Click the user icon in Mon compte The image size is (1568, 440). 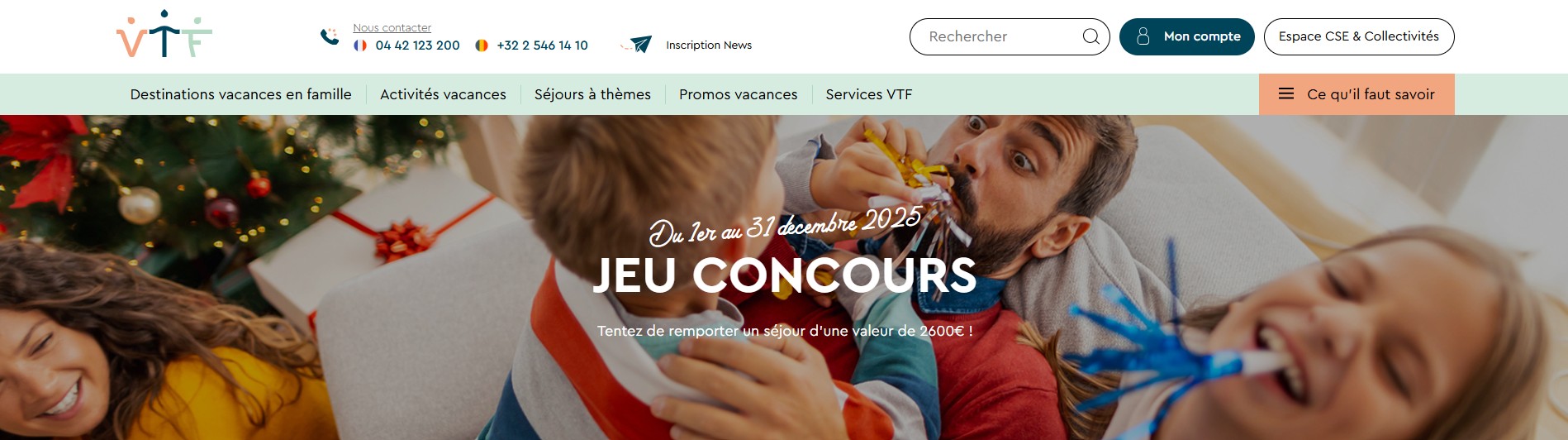pos(1143,36)
